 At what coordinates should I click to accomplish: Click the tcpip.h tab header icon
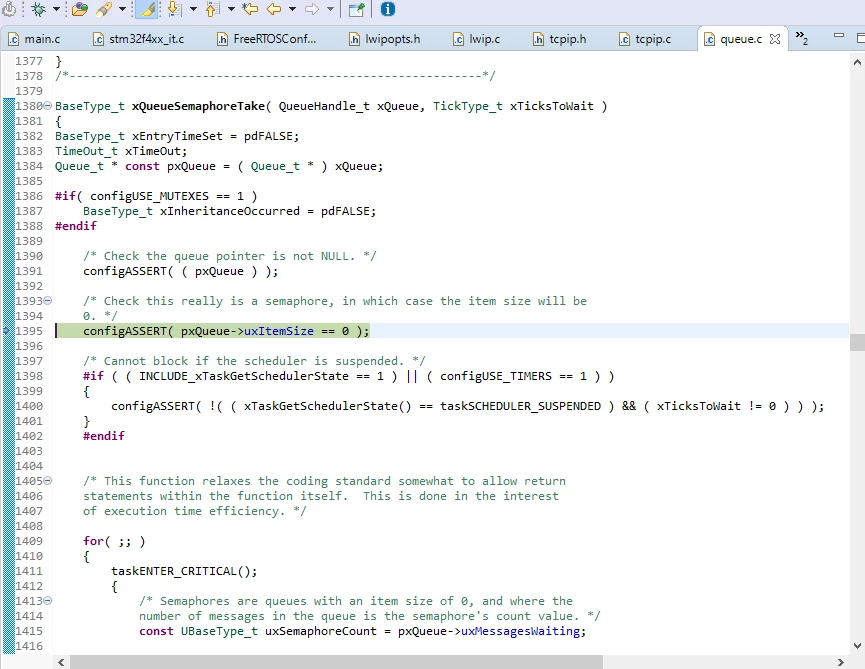[x=538, y=39]
